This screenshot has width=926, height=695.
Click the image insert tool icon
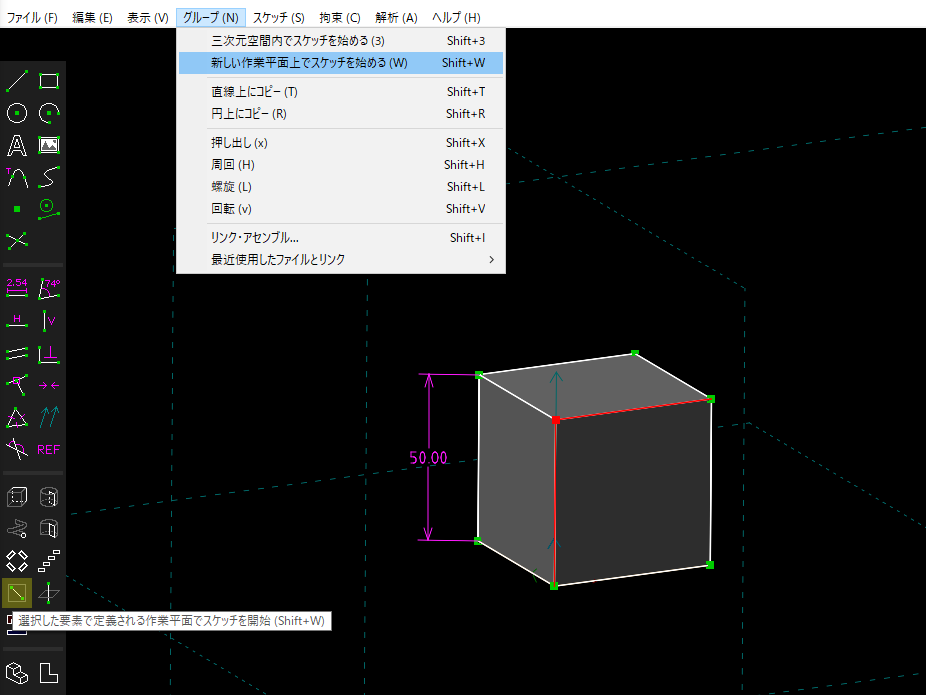tap(49, 146)
